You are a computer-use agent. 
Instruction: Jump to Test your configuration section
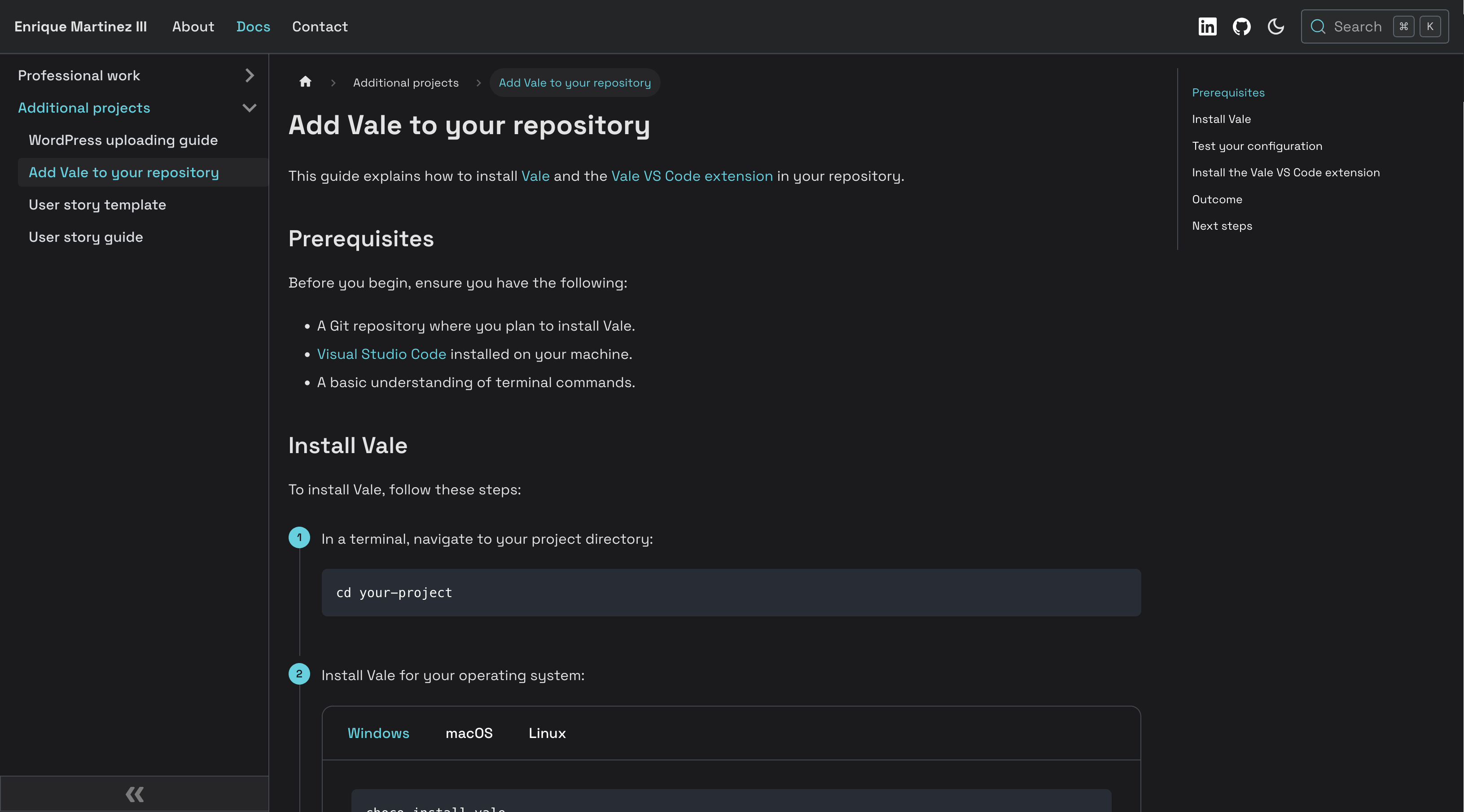(1257, 146)
